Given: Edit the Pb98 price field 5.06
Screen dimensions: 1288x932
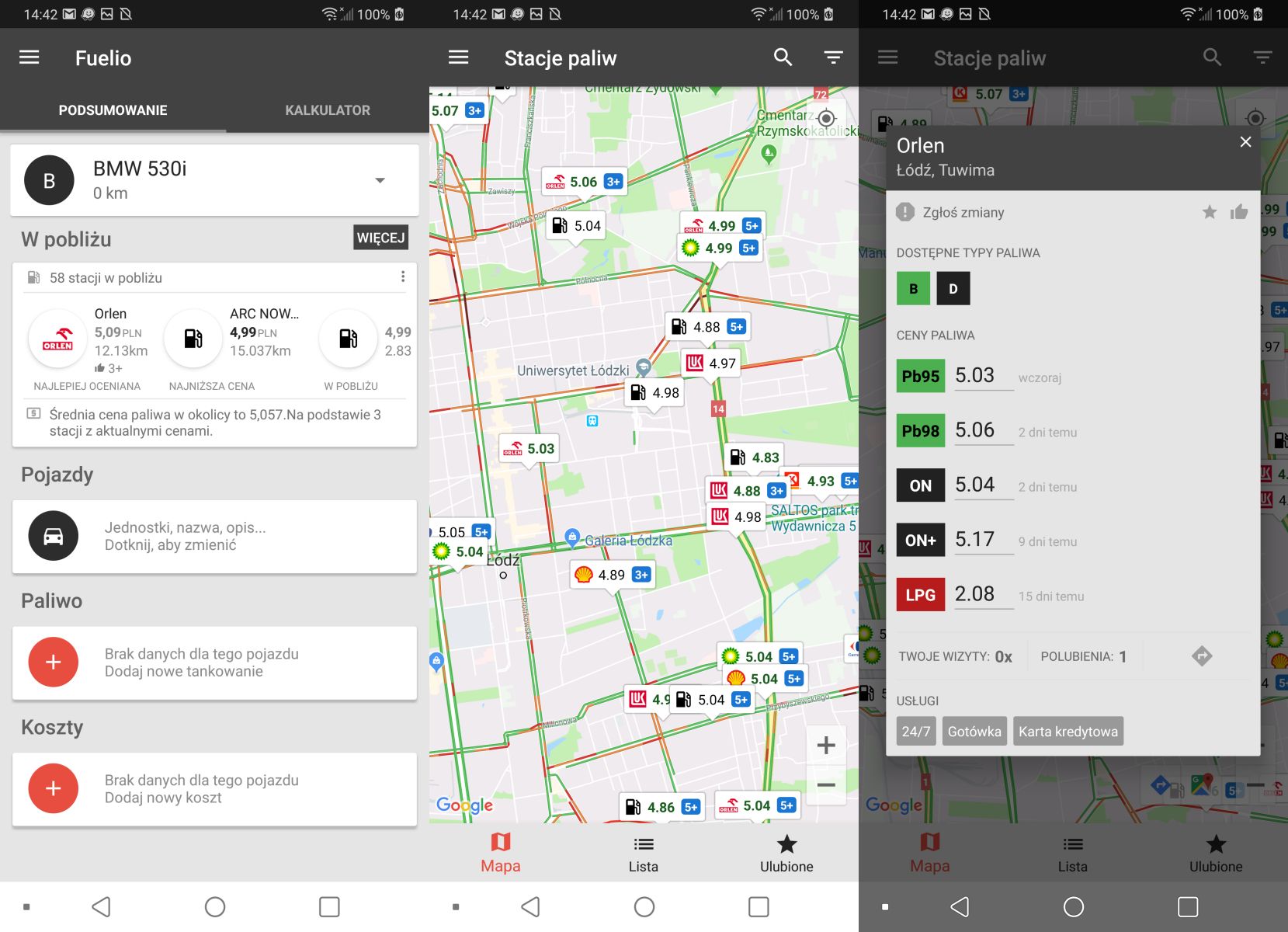Looking at the screenshot, I should [x=984, y=430].
